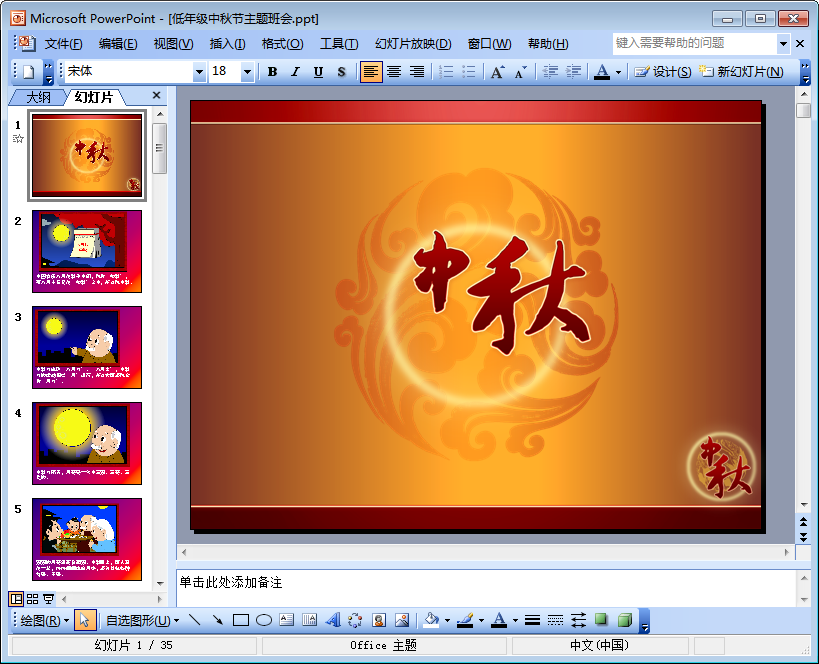Open 自选图形 (AutoShapes) dropdown

143,621
